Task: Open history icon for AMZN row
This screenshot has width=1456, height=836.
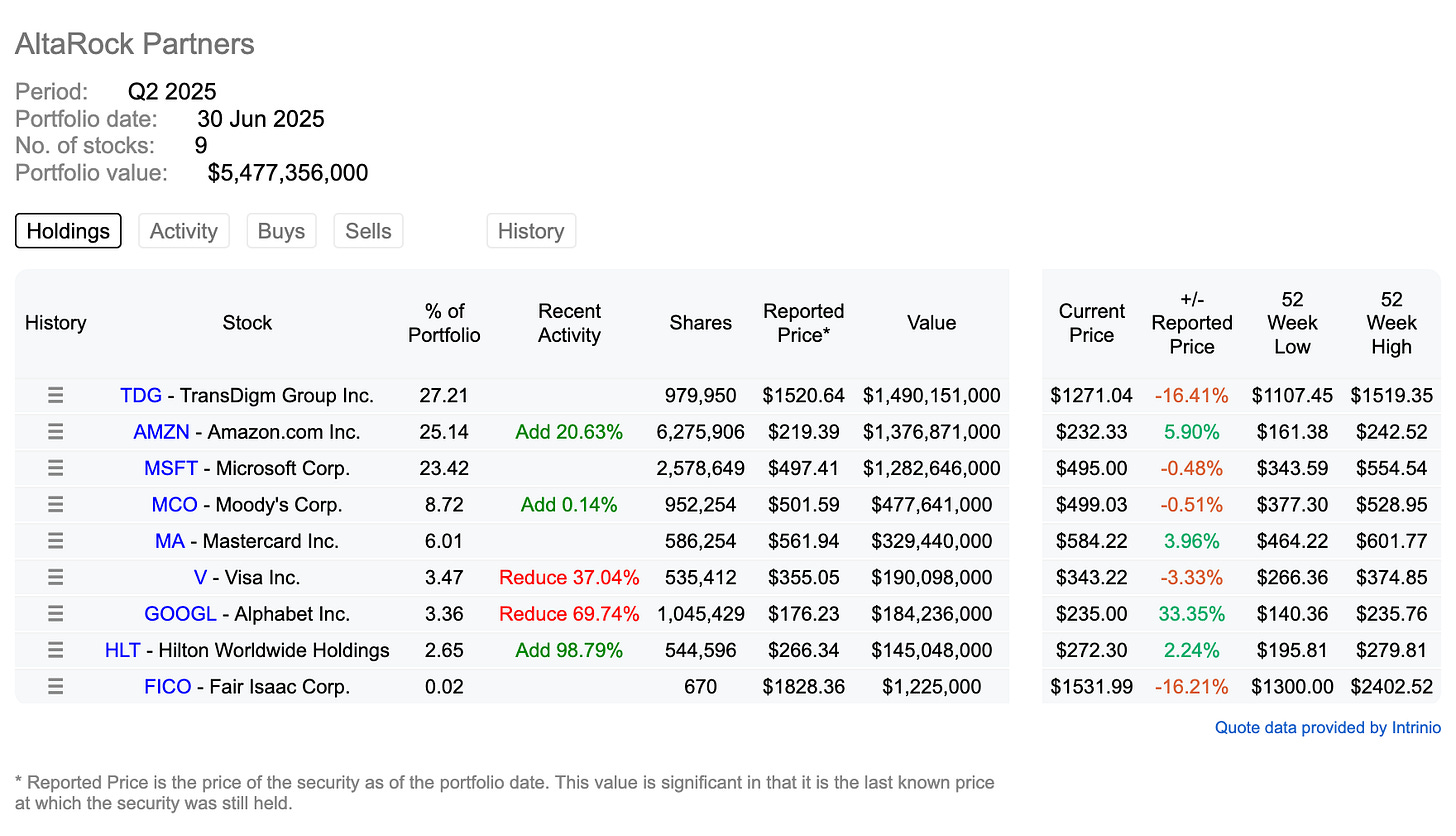Action: tap(56, 432)
